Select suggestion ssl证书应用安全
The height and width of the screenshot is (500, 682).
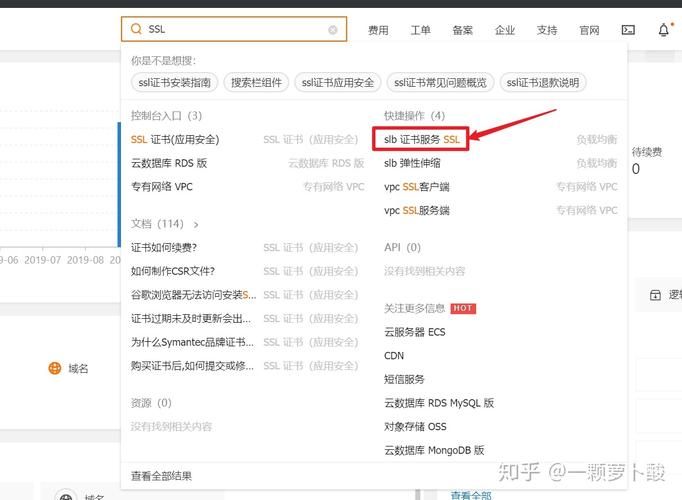[338, 83]
